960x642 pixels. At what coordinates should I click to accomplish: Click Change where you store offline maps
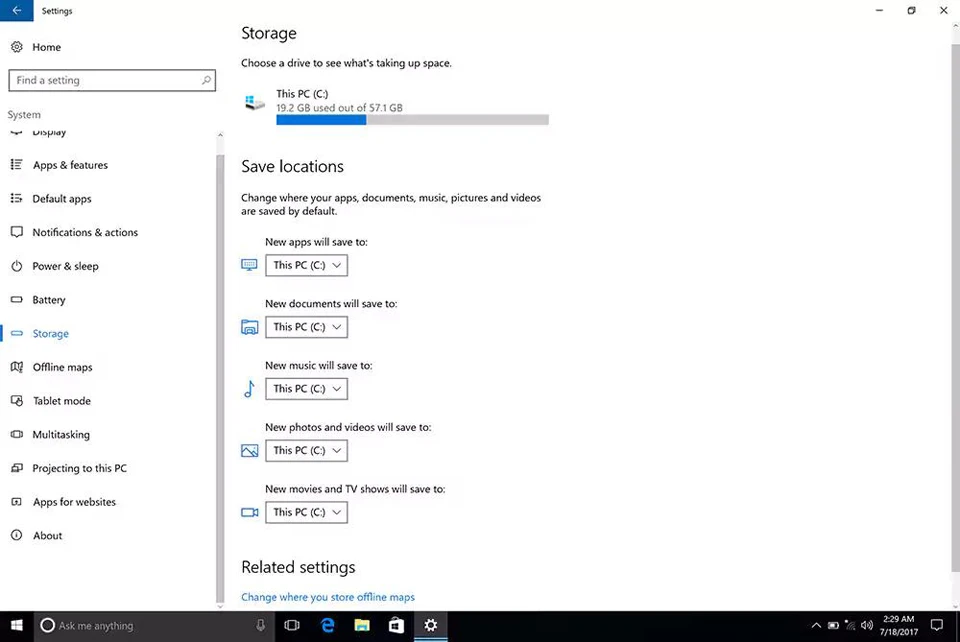click(x=328, y=597)
